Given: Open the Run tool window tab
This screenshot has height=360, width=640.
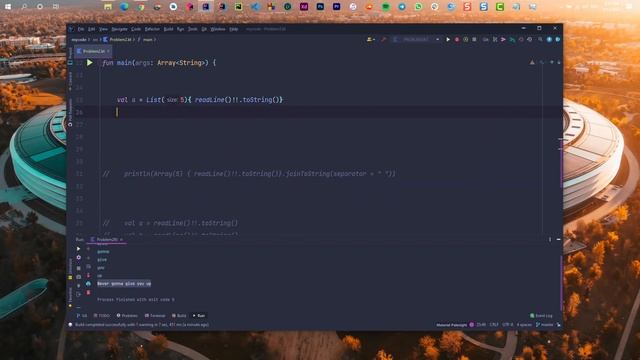Looking at the screenshot, I should click(199, 316).
